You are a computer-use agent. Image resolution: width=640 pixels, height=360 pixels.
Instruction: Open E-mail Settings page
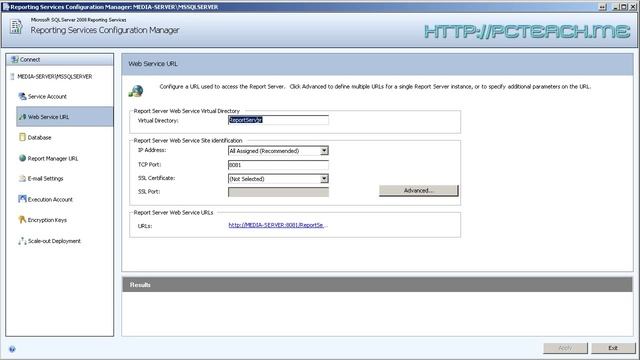tap(45, 179)
